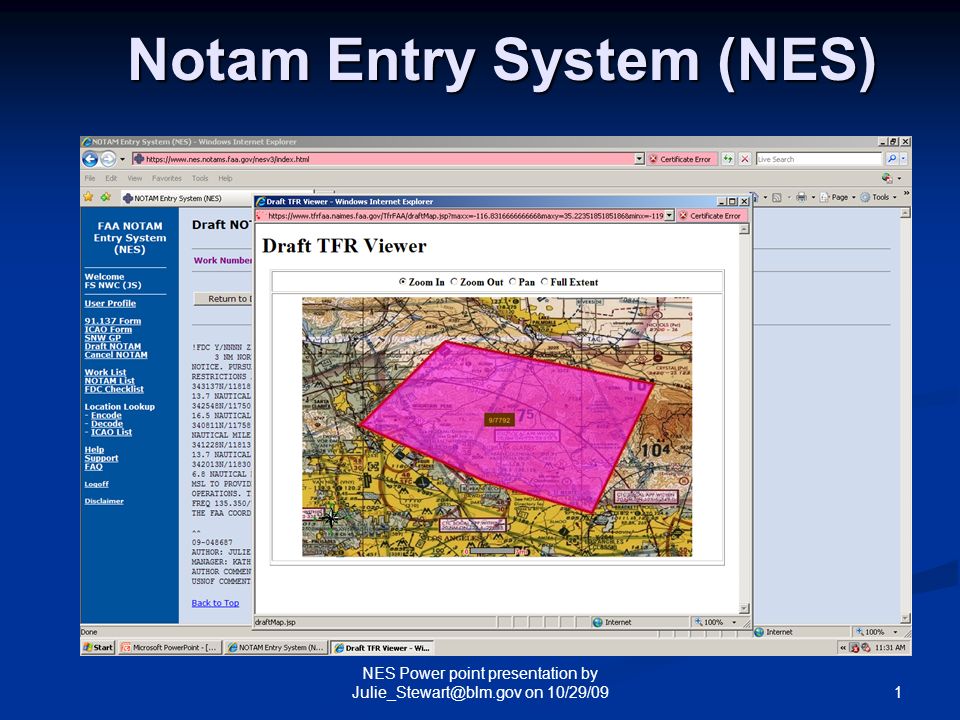960x720 pixels.
Task: Select the Zoom Out radio button
Action: [454, 282]
